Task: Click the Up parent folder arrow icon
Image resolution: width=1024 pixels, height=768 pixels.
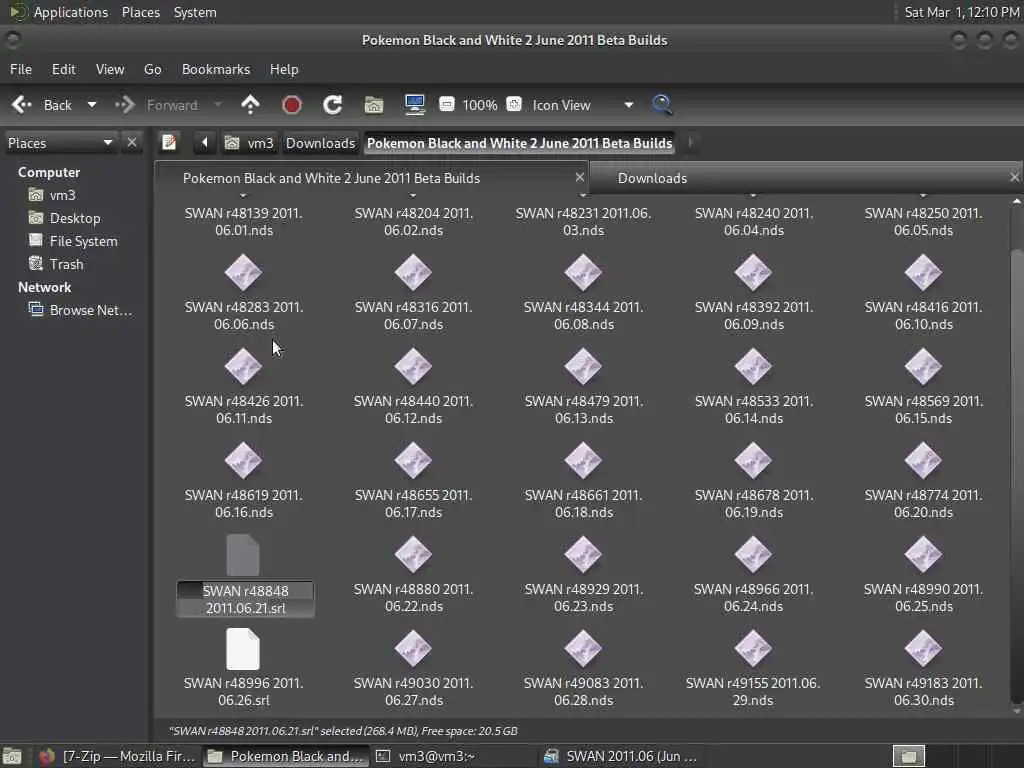Action: [x=250, y=105]
